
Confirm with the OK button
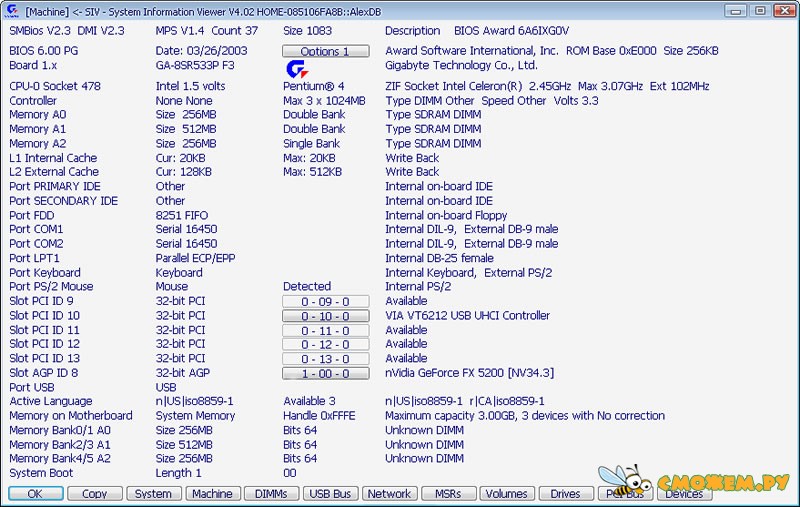(36, 494)
